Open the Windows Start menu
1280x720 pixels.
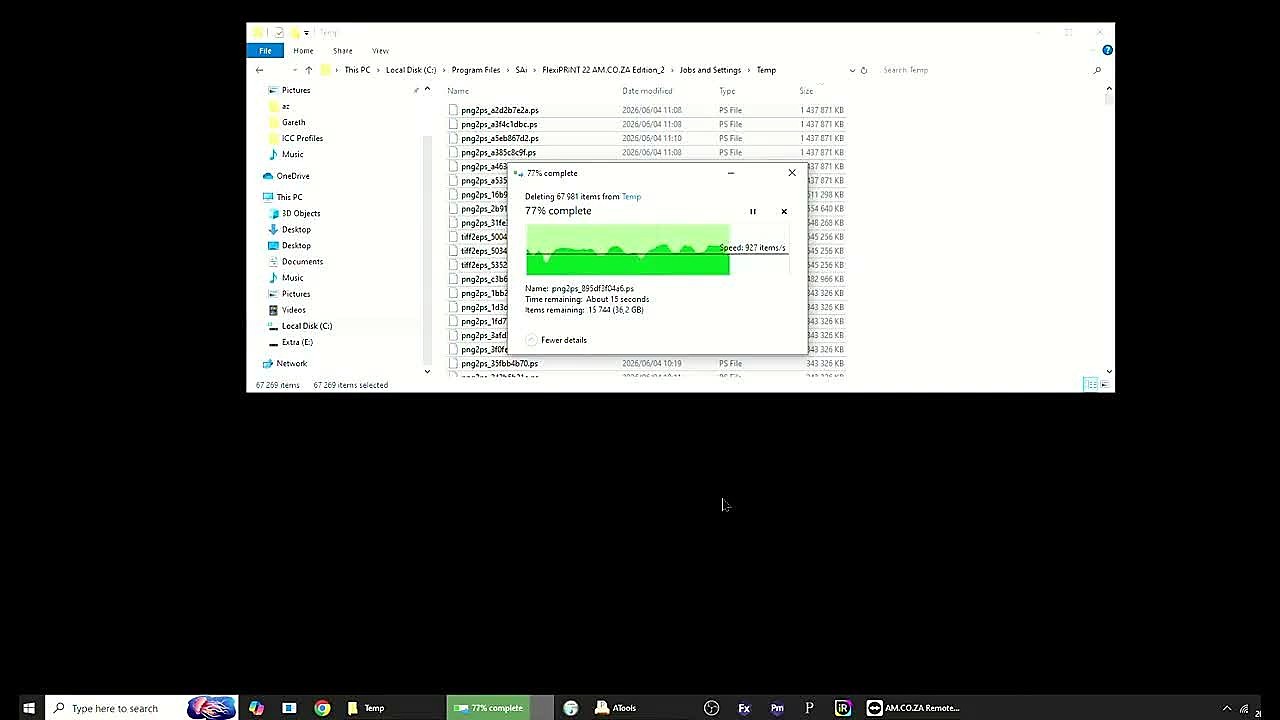point(29,708)
